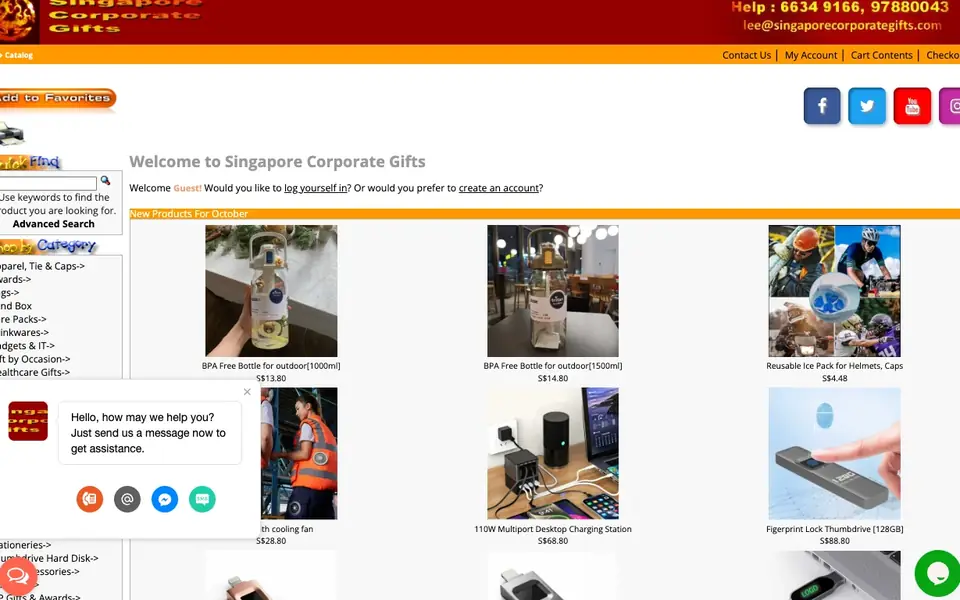960x600 pixels.
Task: Click the S$88.80 price text
Action: [x=834, y=541]
